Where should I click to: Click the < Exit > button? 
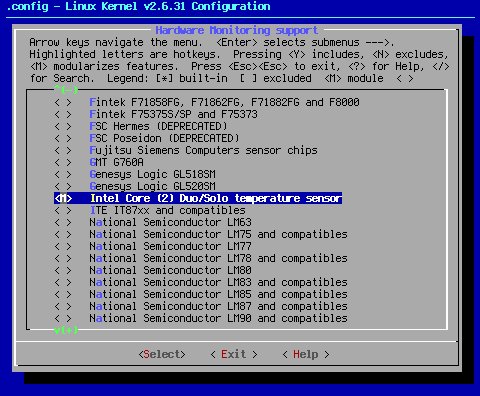point(234,354)
